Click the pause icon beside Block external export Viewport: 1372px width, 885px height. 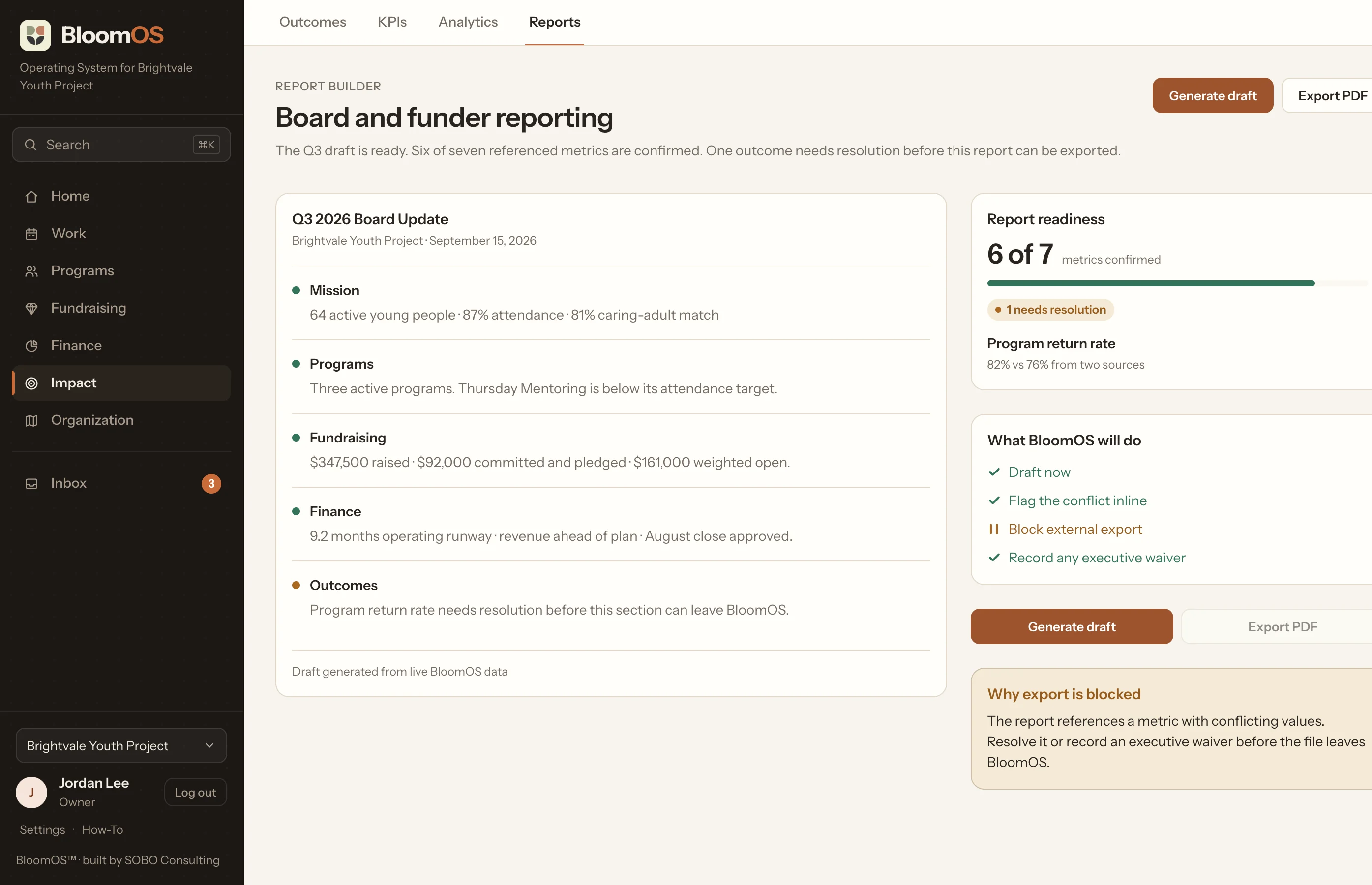[x=994, y=529]
